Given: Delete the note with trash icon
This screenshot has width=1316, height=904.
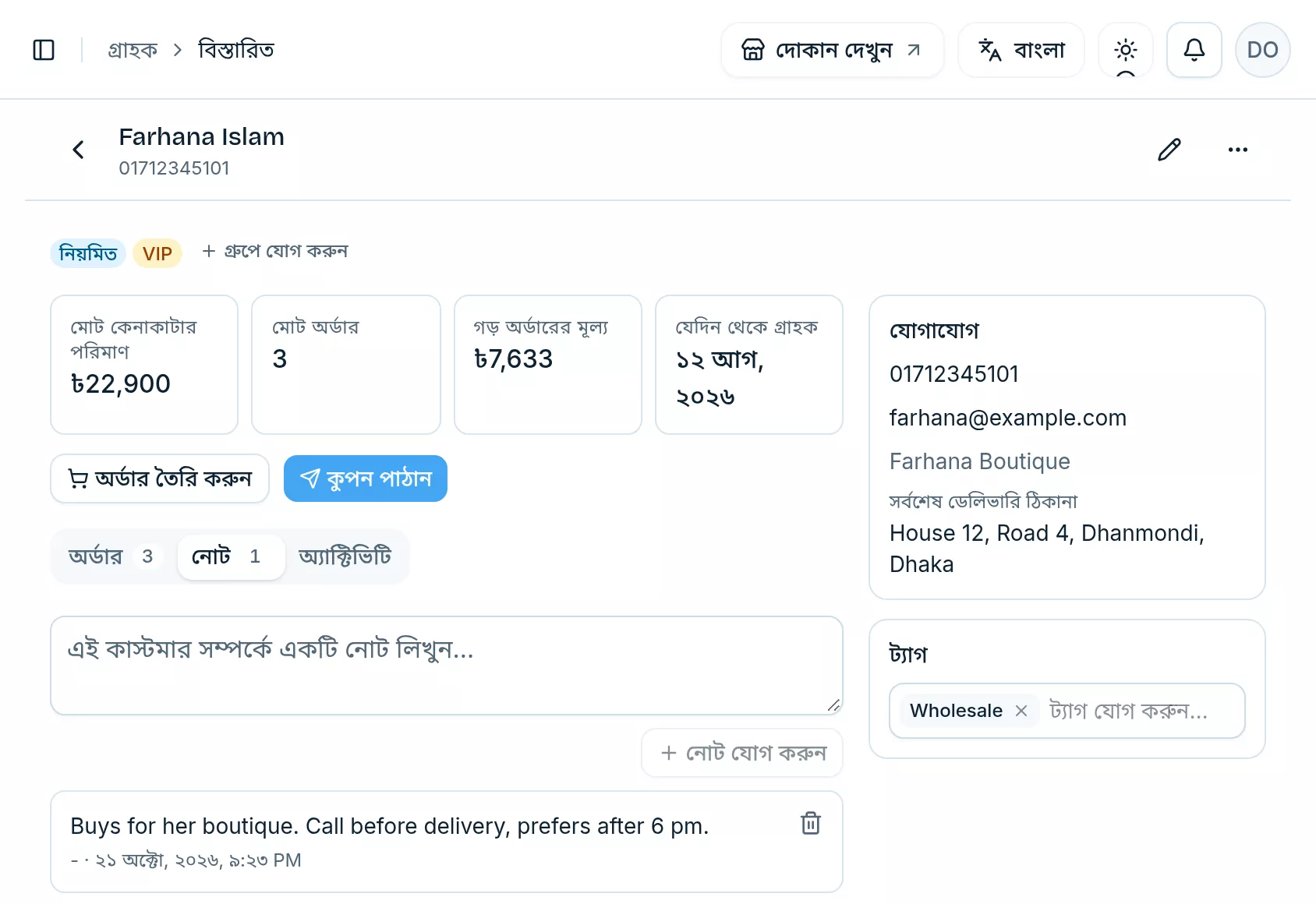Looking at the screenshot, I should pyautogui.click(x=811, y=823).
